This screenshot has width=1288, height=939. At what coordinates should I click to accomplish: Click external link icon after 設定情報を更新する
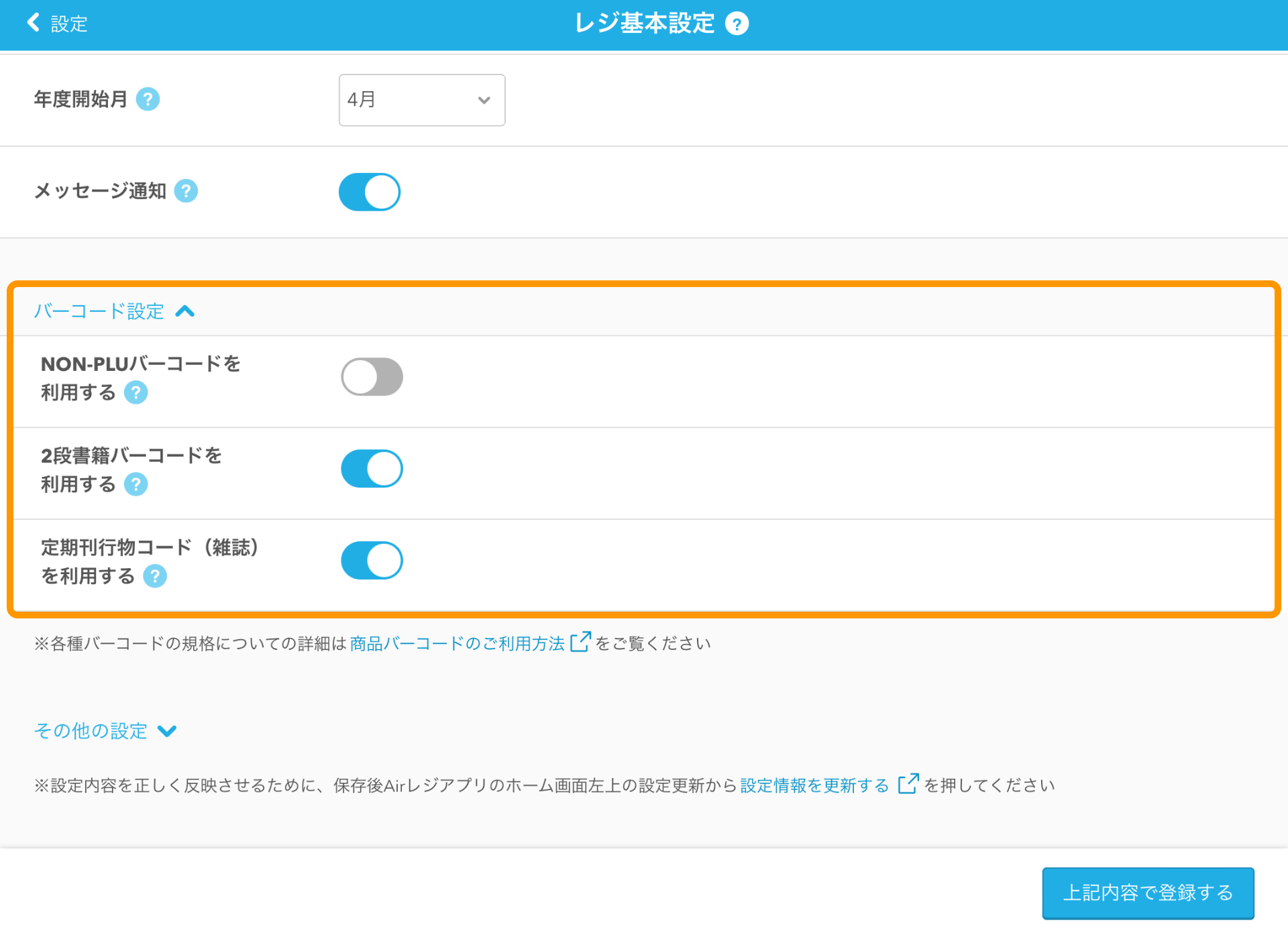pyautogui.click(x=908, y=784)
